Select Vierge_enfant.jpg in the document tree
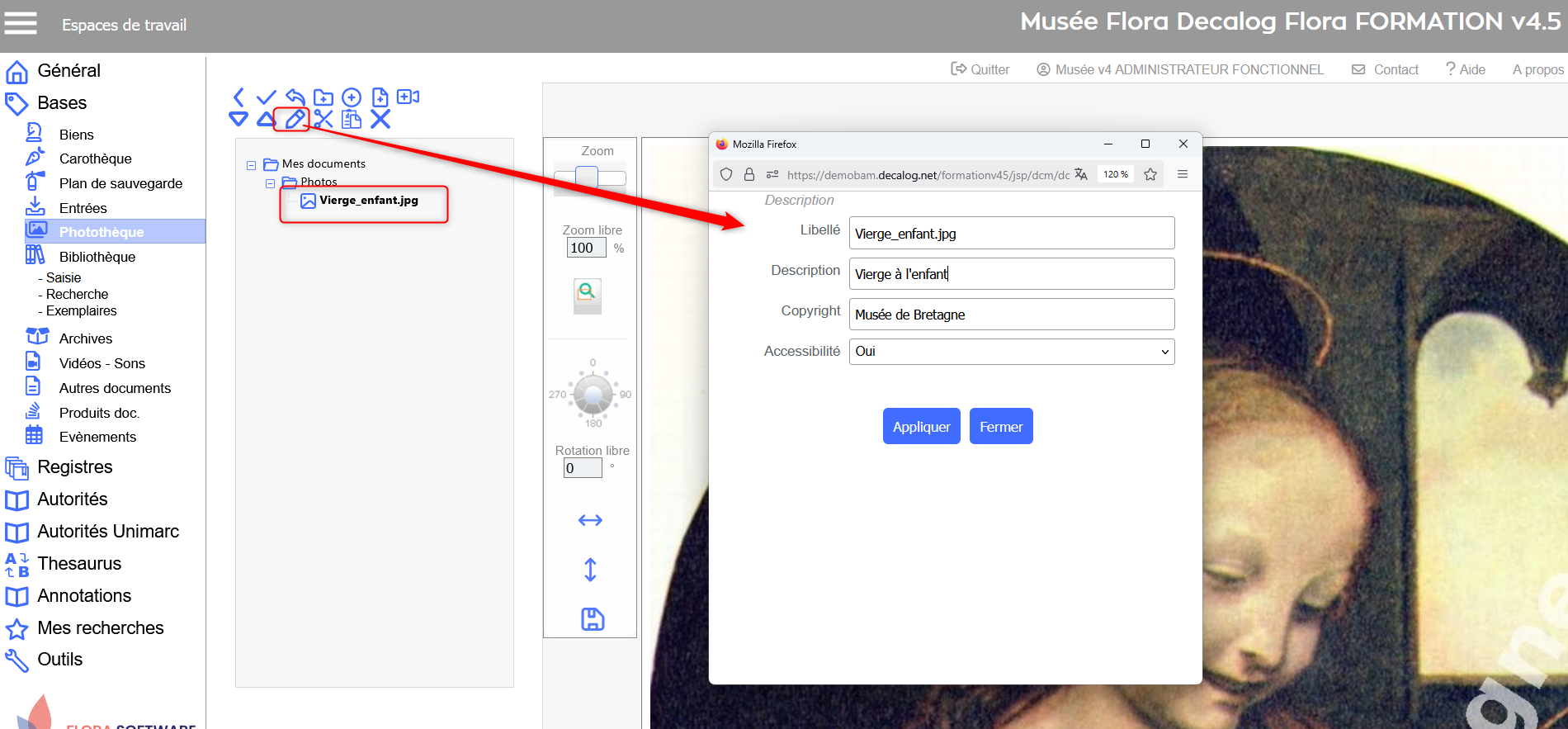Screen dimensions: 1568x729 [x=368, y=201]
